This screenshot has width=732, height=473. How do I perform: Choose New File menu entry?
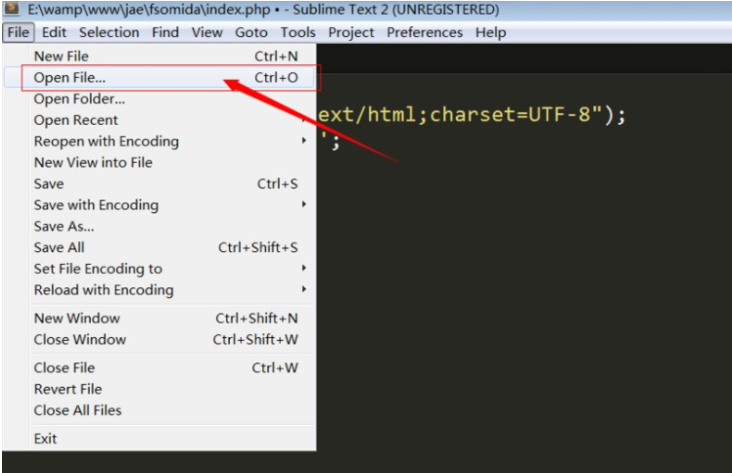tap(62, 57)
